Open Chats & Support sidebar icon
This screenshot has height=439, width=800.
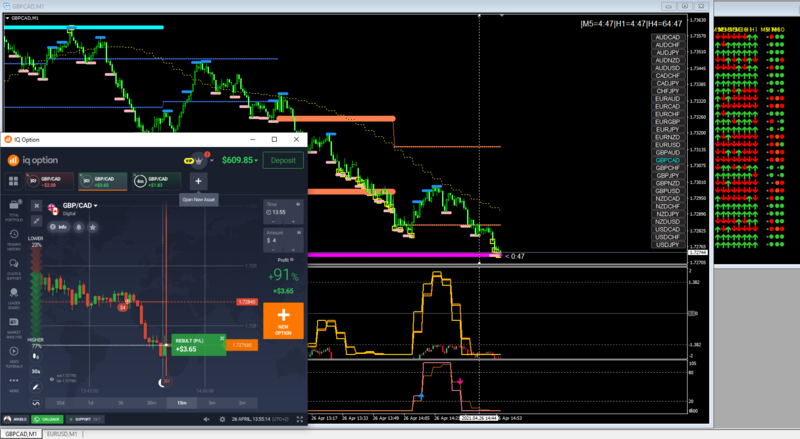click(14, 269)
